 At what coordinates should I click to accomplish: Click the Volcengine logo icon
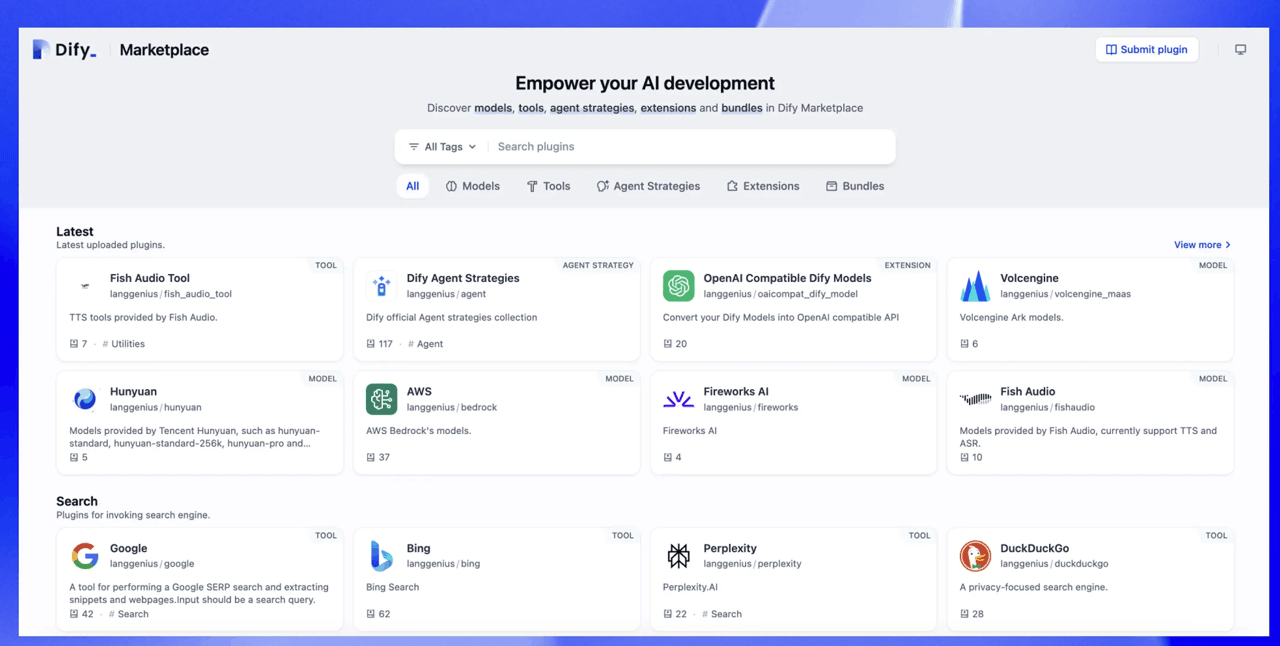coord(975,286)
